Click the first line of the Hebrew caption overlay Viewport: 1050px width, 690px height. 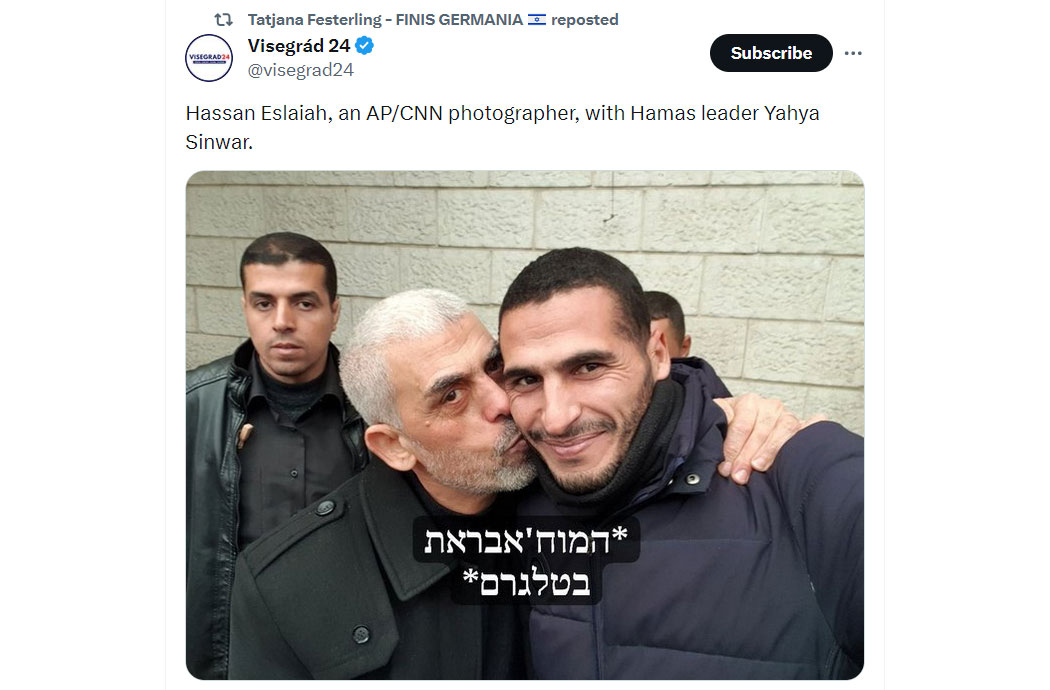click(526, 539)
